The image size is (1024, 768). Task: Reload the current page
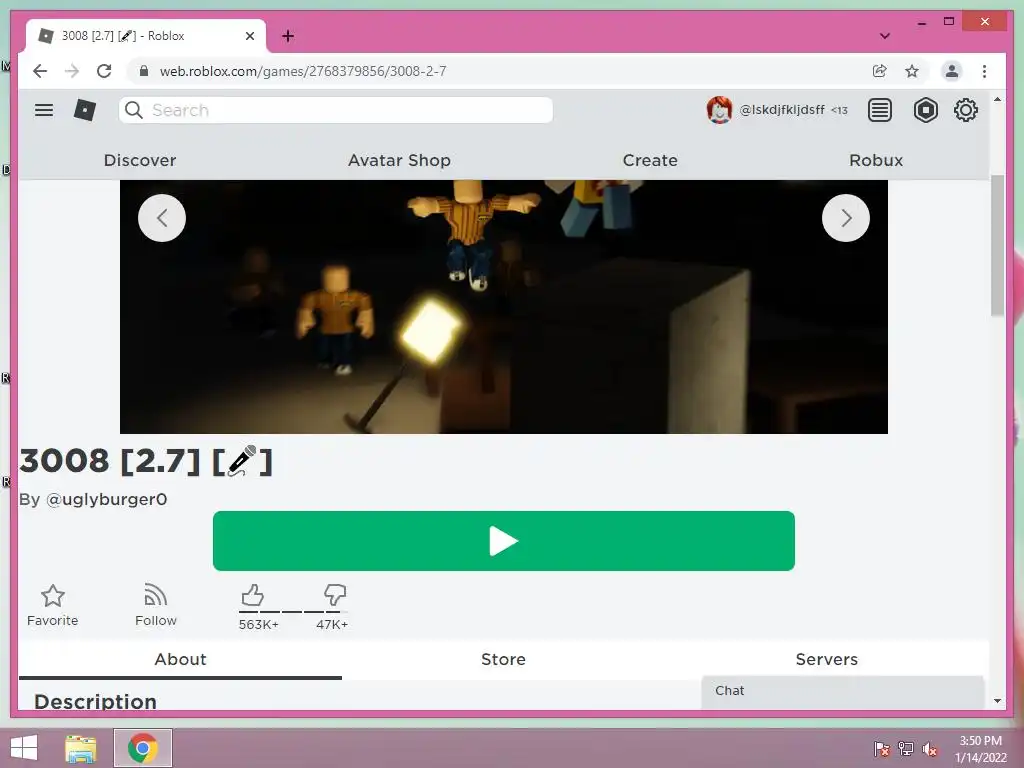tap(104, 71)
